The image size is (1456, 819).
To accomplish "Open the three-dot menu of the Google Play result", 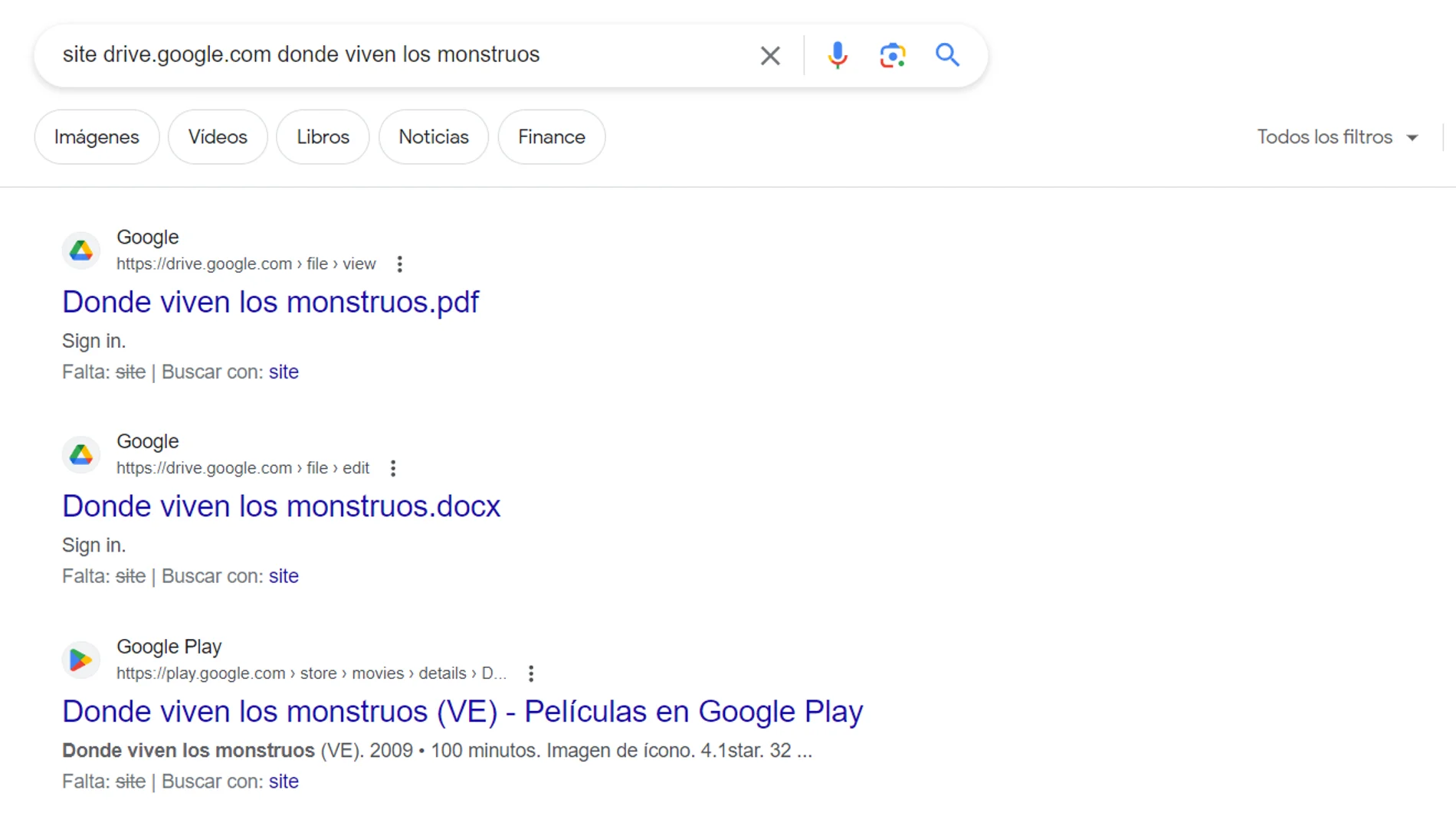I will tap(531, 673).
